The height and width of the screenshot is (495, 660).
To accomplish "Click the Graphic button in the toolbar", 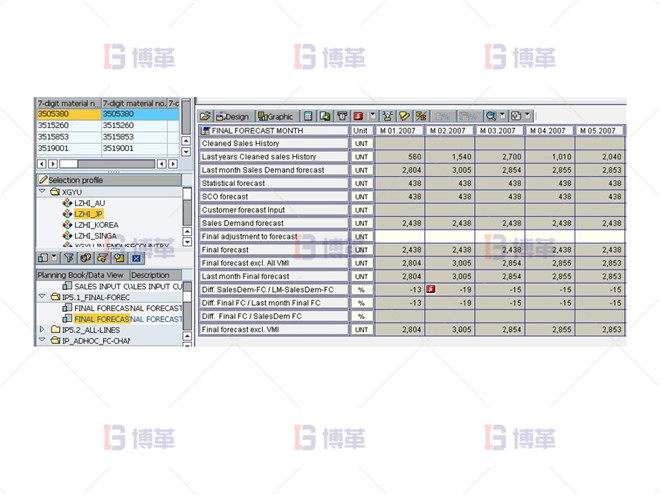I will [x=276, y=116].
